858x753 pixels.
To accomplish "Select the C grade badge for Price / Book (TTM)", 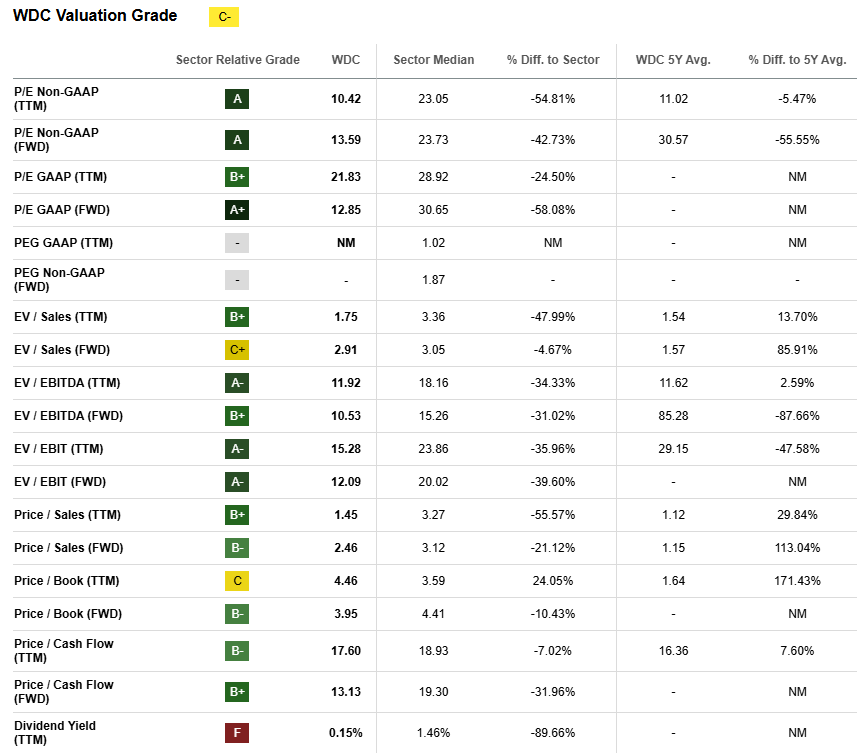I will 237,580.
